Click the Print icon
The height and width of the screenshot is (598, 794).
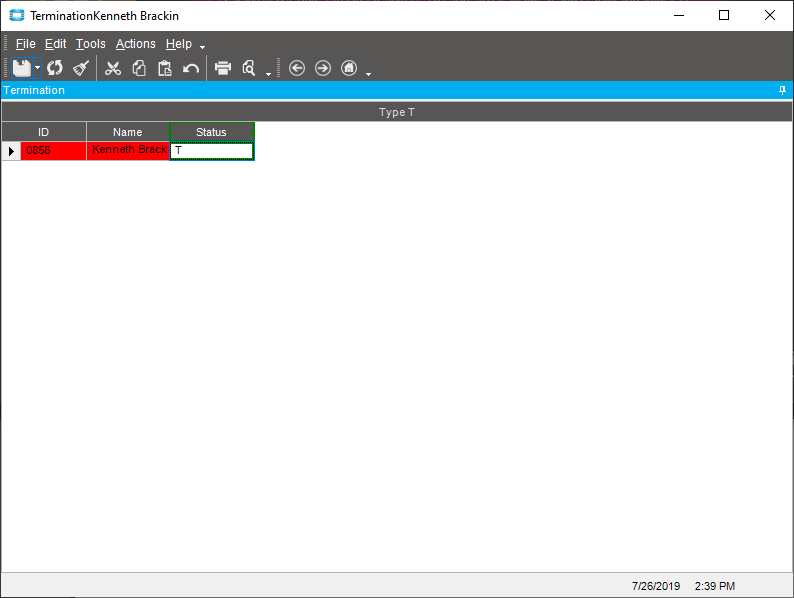point(223,68)
